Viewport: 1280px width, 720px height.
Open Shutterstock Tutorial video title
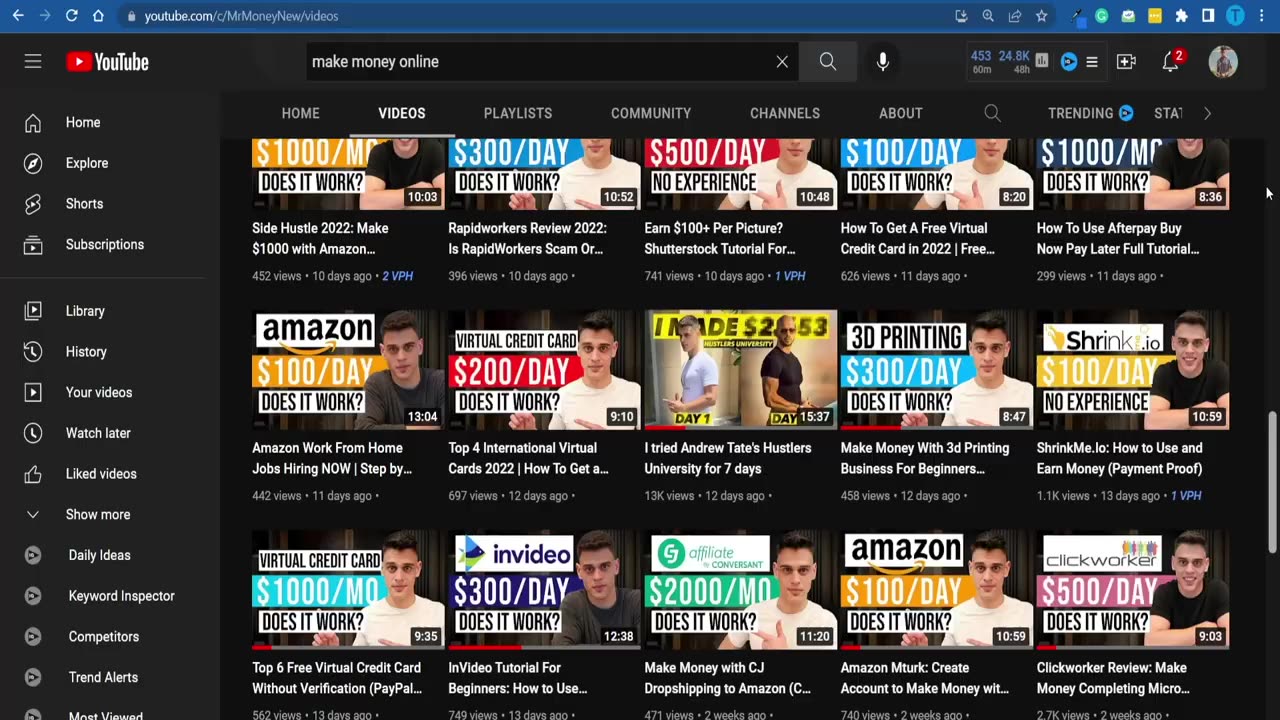[x=720, y=238]
